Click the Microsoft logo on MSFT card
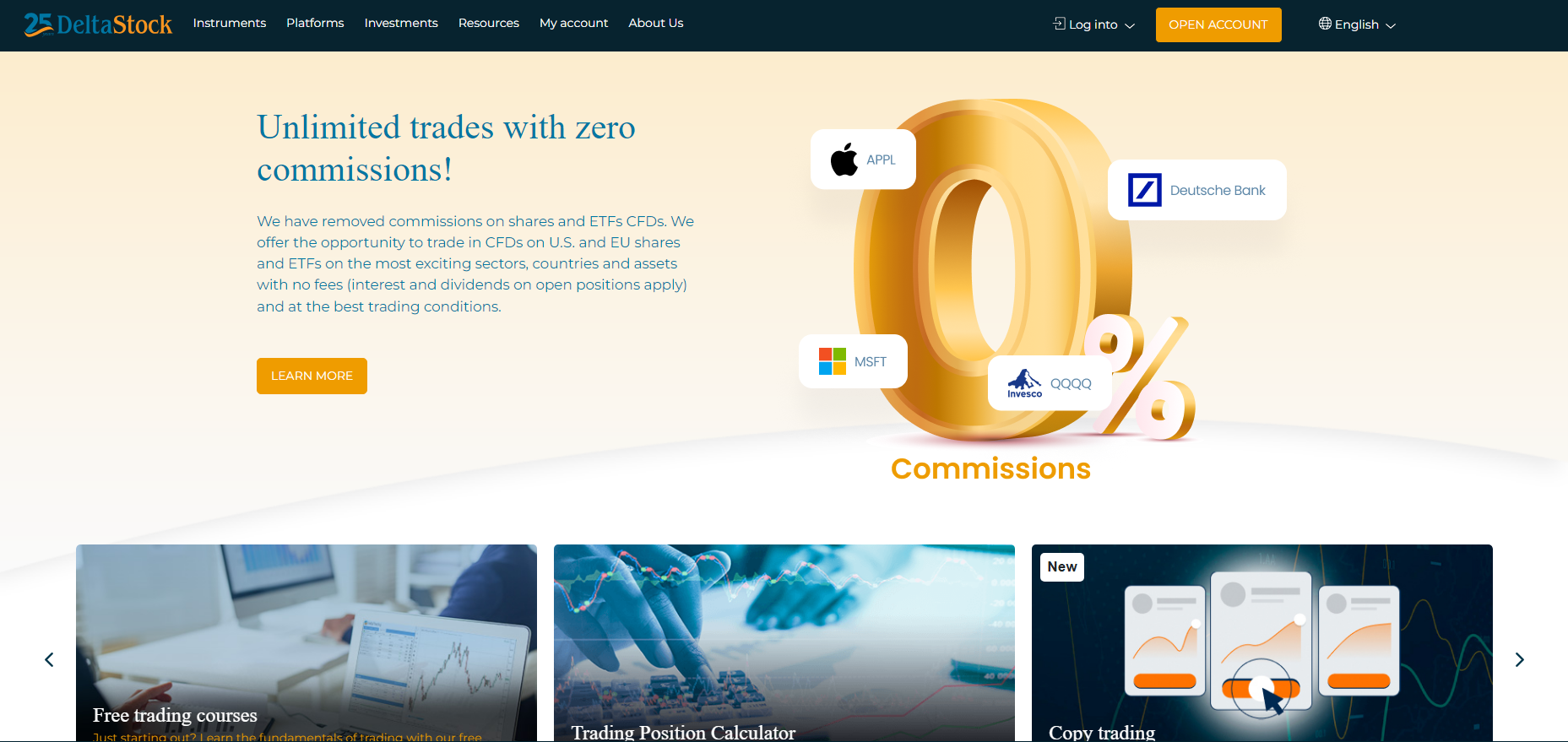The height and width of the screenshot is (742, 1568). [x=833, y=361]
